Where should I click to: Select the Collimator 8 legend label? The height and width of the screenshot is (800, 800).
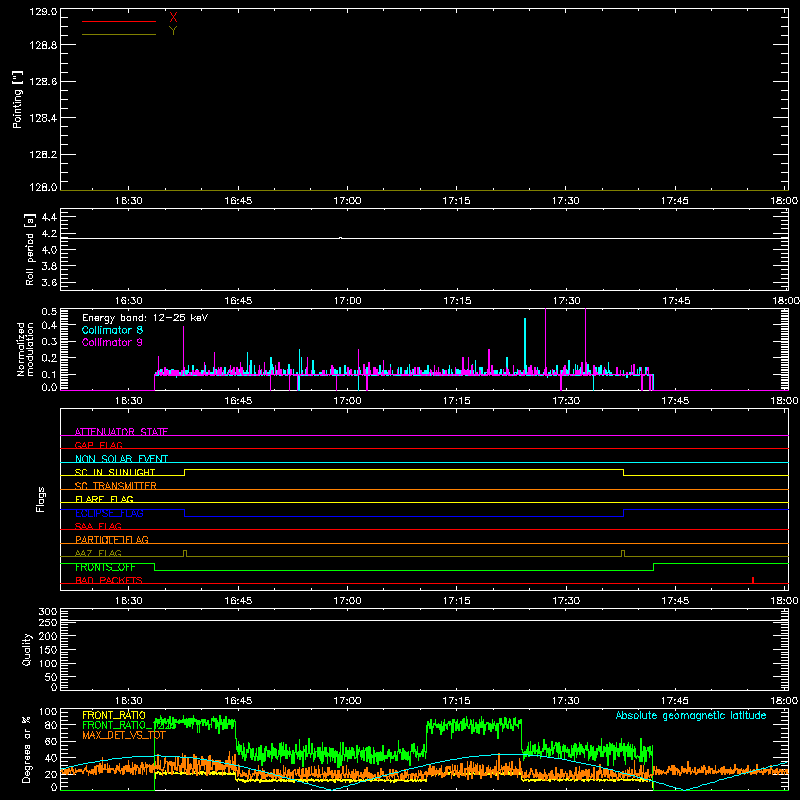click(112, 330)
